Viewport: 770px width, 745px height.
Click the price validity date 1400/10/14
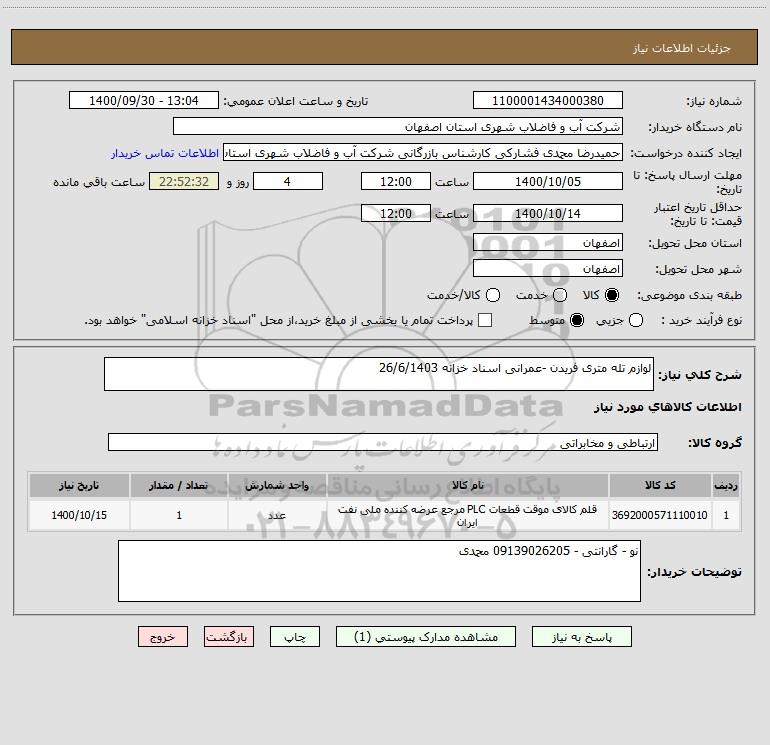[548, 213]
